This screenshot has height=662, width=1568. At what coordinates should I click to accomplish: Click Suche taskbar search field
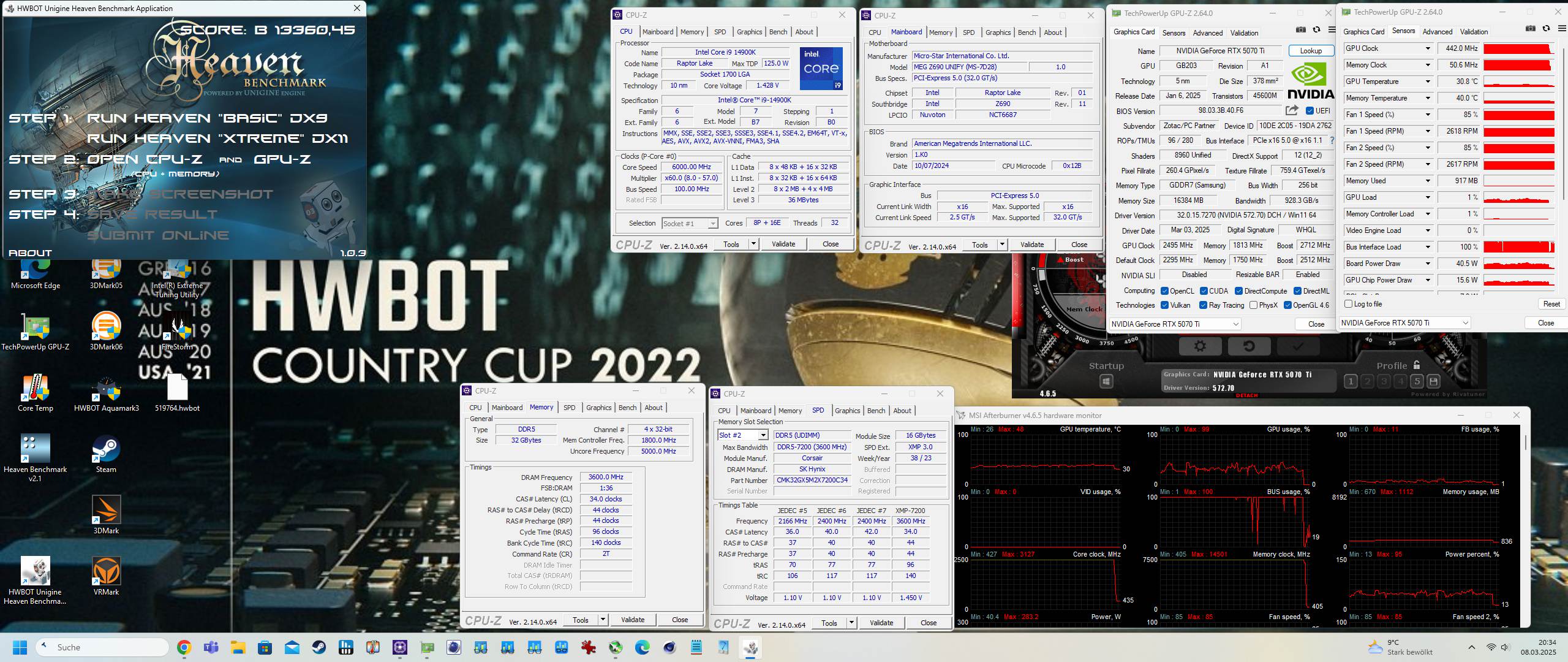[103, 647]
